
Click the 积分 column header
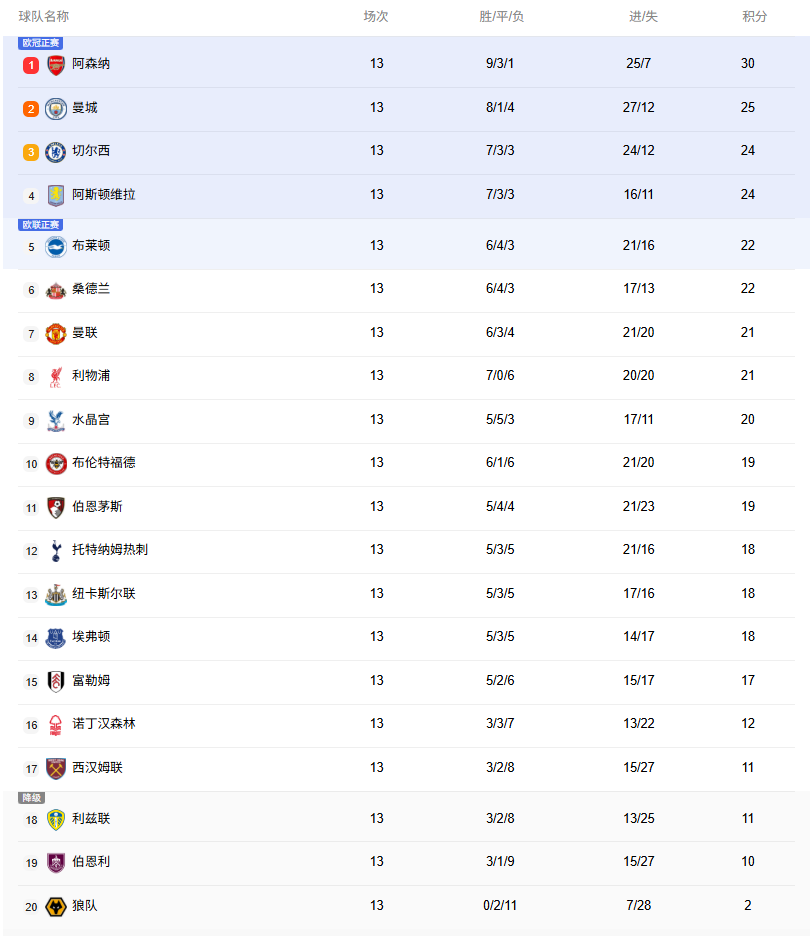755,17
